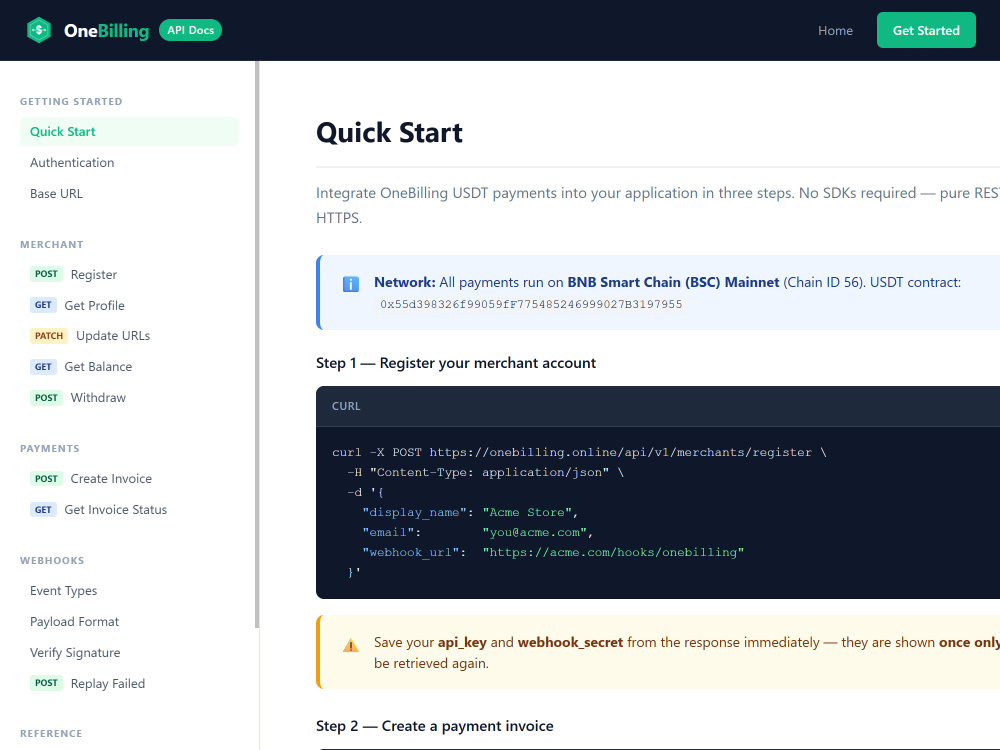The image size is (1000, 750).
Task: Click the Step 2 create invoice heading
Action: pos(435,726)
